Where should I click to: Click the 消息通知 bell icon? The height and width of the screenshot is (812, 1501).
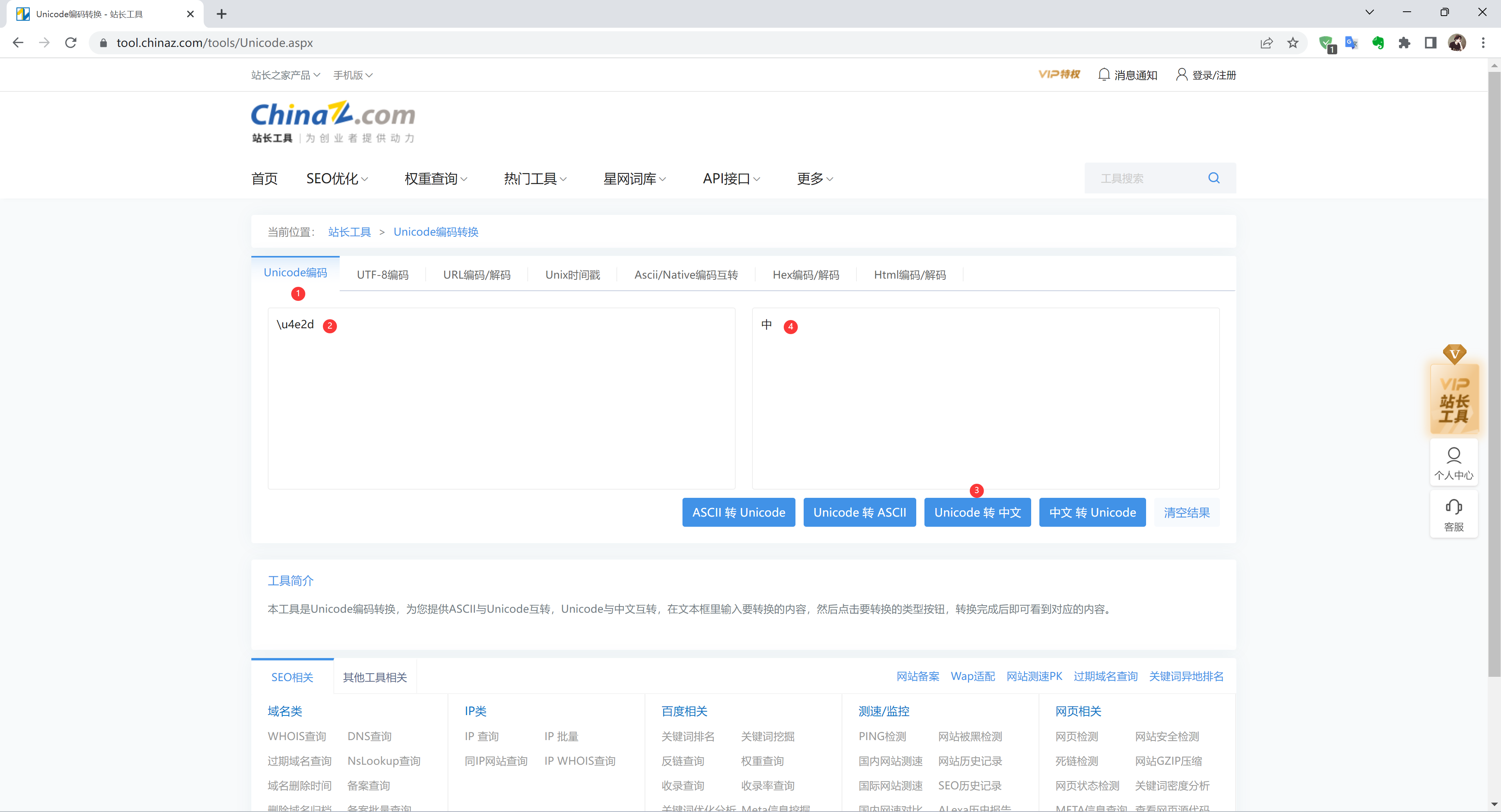click(1103, 75)
